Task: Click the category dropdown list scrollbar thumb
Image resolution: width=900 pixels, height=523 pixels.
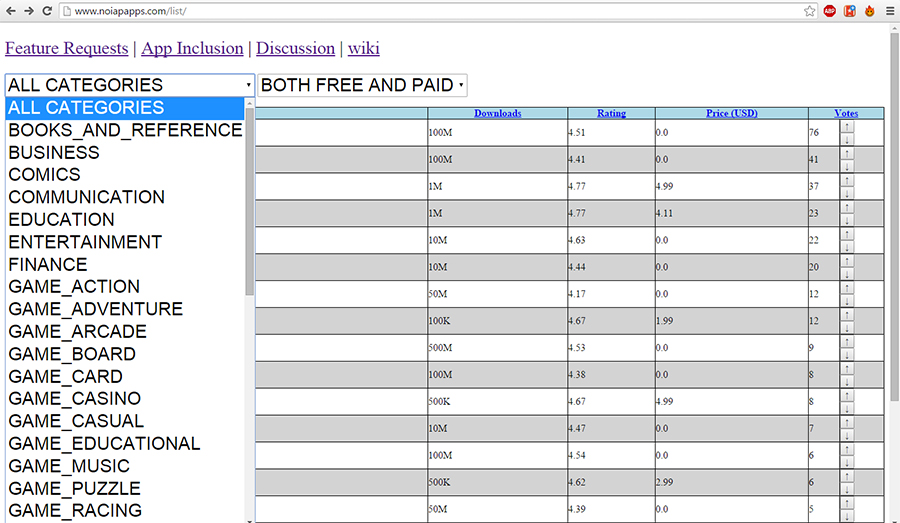Action: tap(249, 202)
